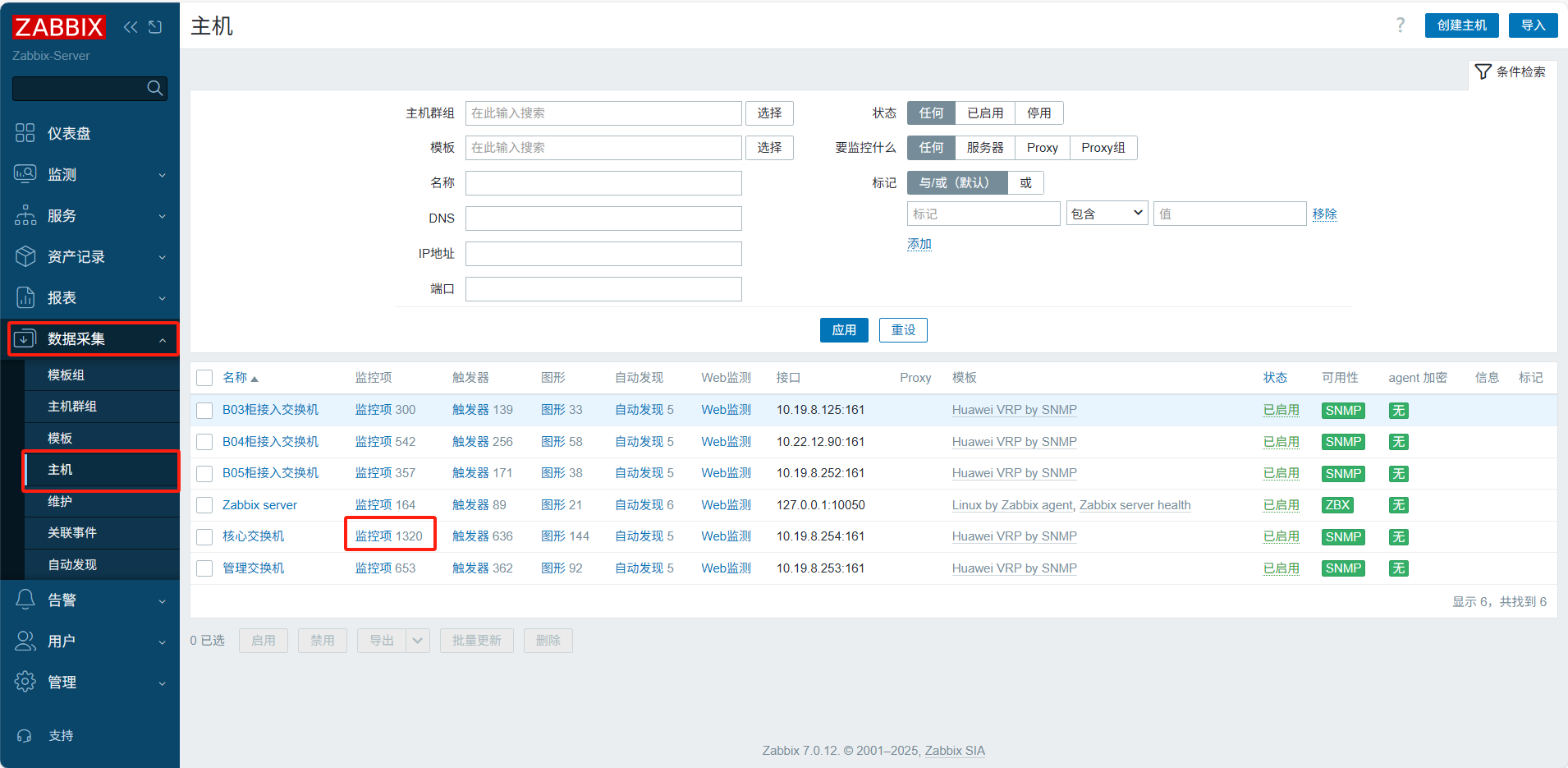Screen dimensions: 1568x768
Task: Expand the 服务 menu chevron
Action: click(x=163, y=216)
